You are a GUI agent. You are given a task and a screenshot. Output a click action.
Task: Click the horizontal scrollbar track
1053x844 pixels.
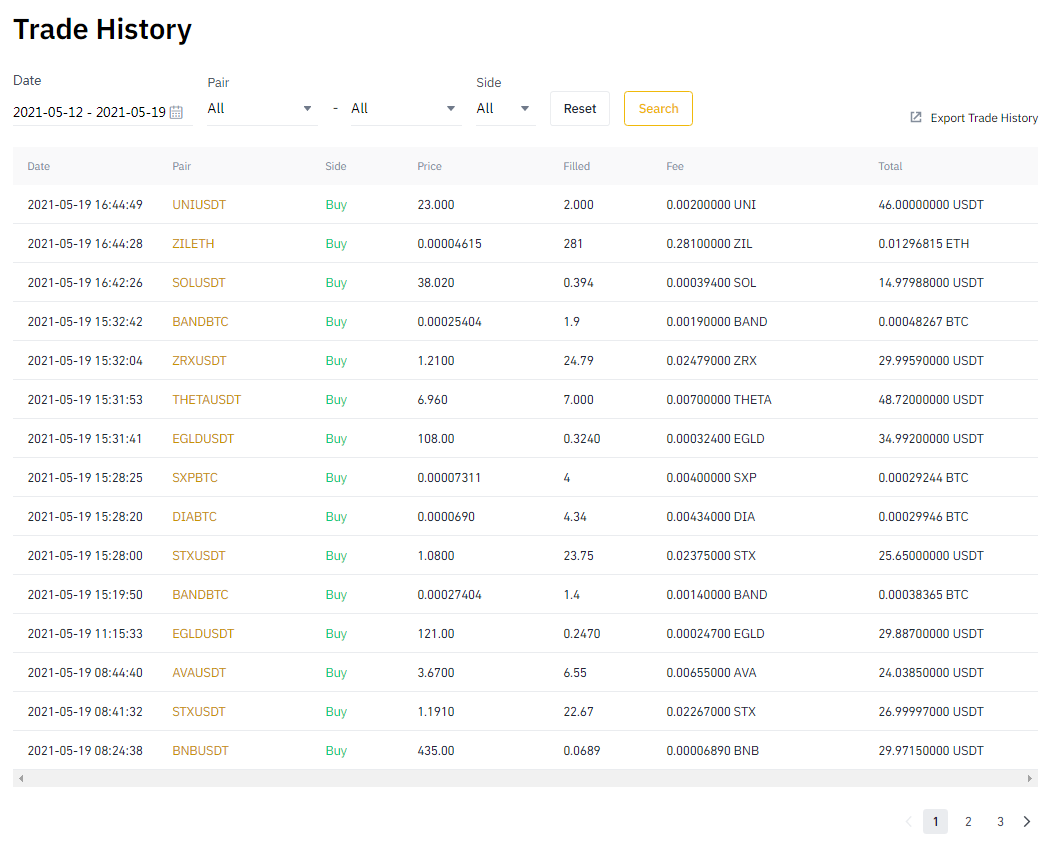click(525, 778)
